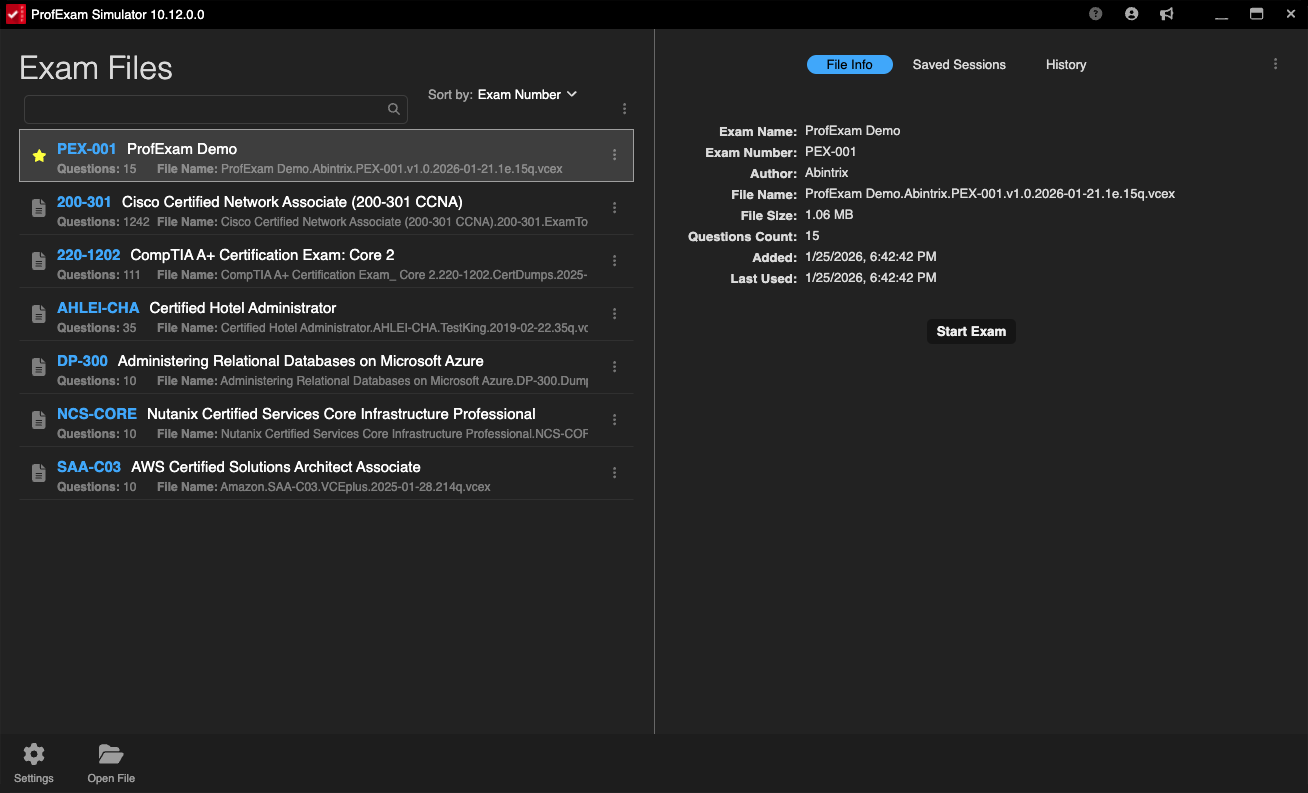Click ProfExam Demo title in exam list
The width and height of the screenshot is (1308, 793).
(x=182, y=149)
